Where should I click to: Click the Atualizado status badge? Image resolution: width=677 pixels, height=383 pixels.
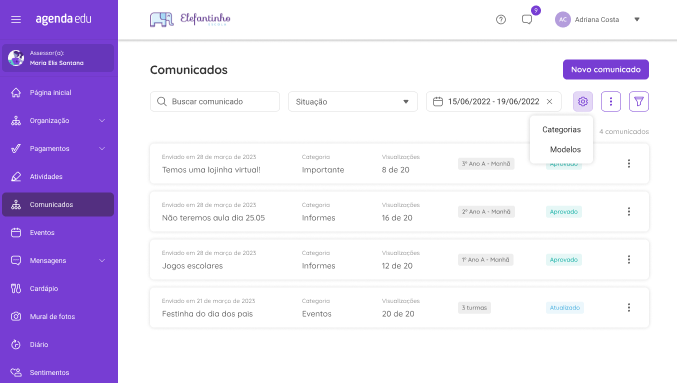pos(564,307)
